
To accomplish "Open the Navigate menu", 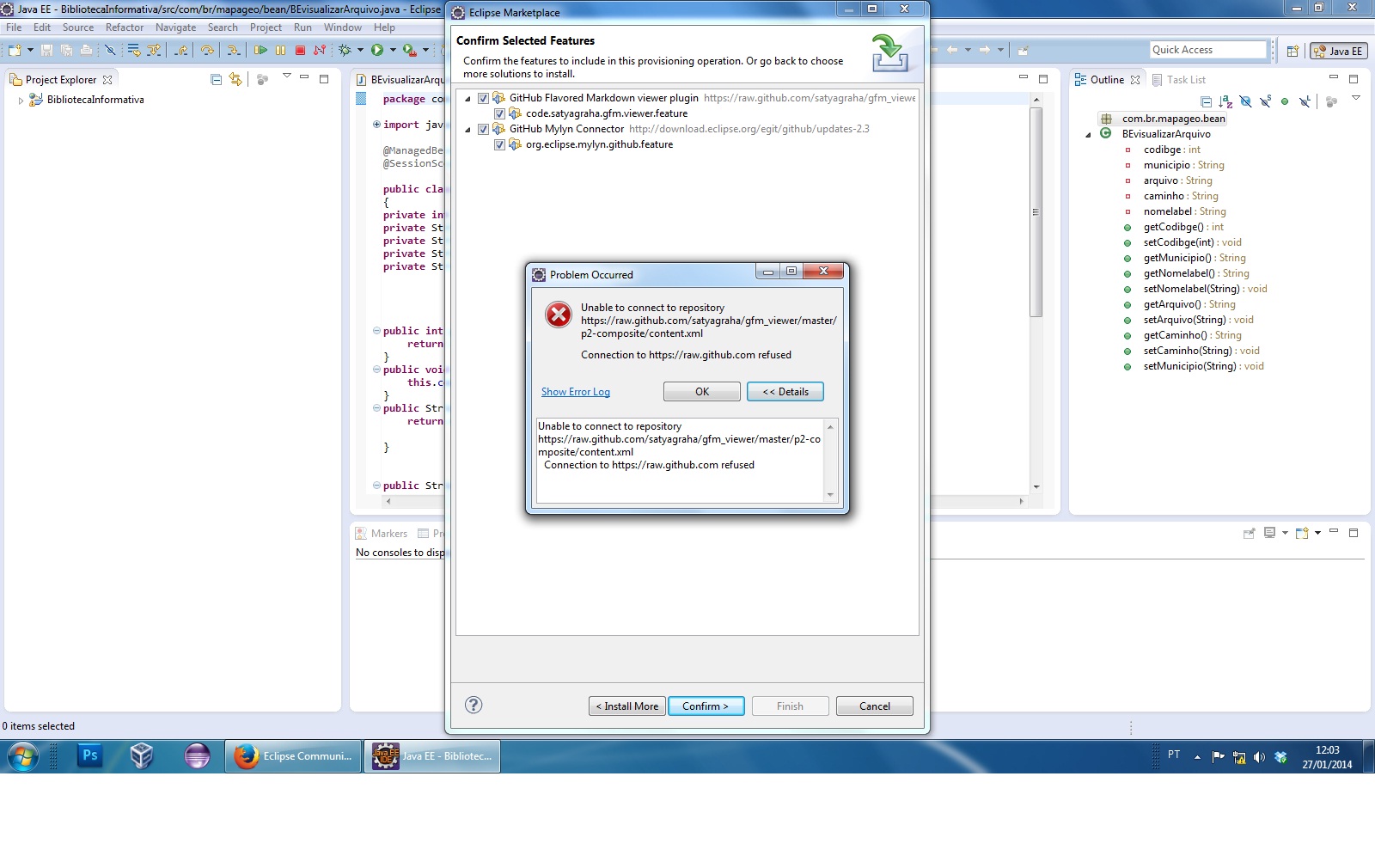I will coord(175,28).
